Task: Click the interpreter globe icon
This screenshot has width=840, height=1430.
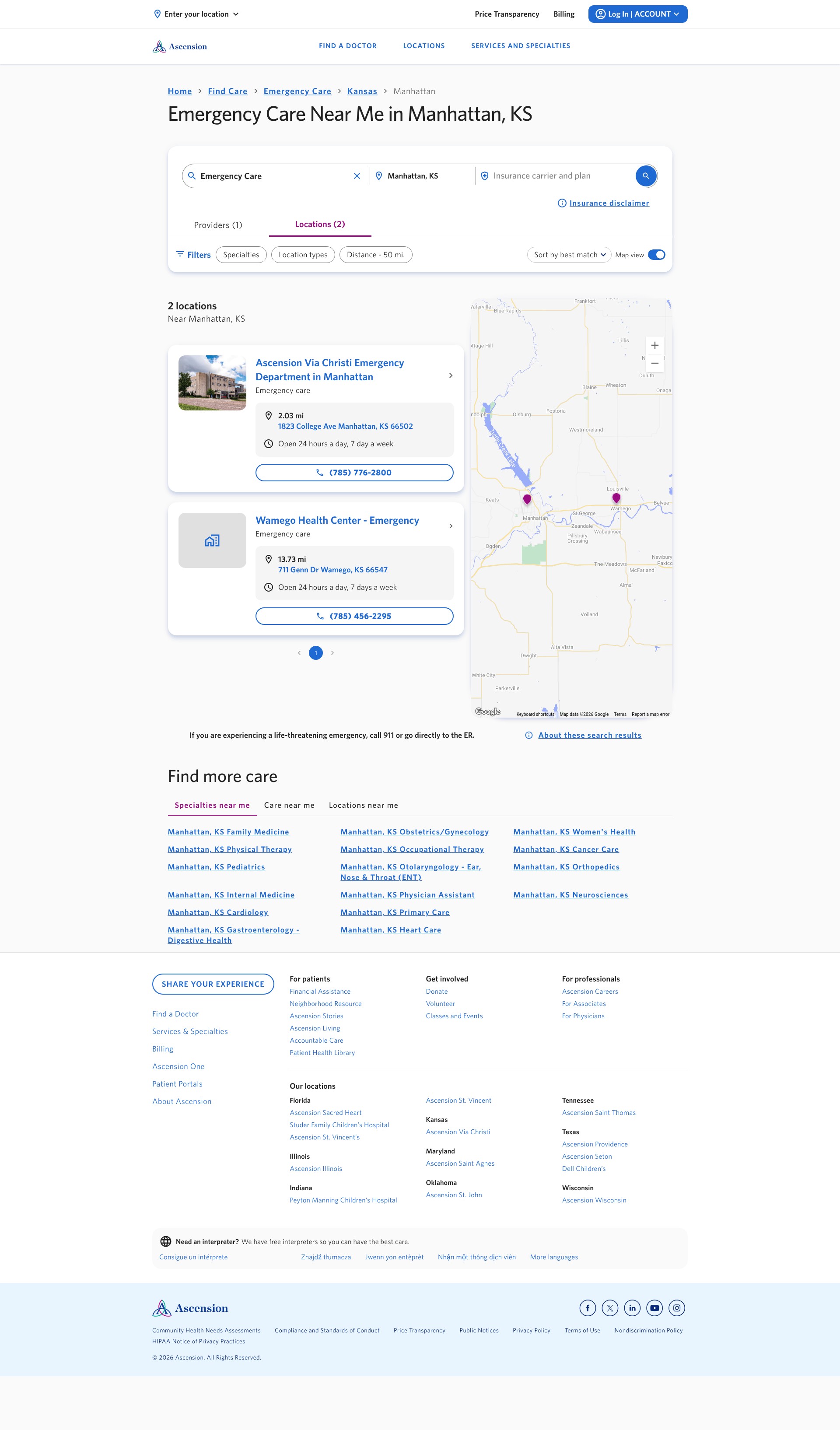Action: pyautogui.click(x=166, y=1241)
